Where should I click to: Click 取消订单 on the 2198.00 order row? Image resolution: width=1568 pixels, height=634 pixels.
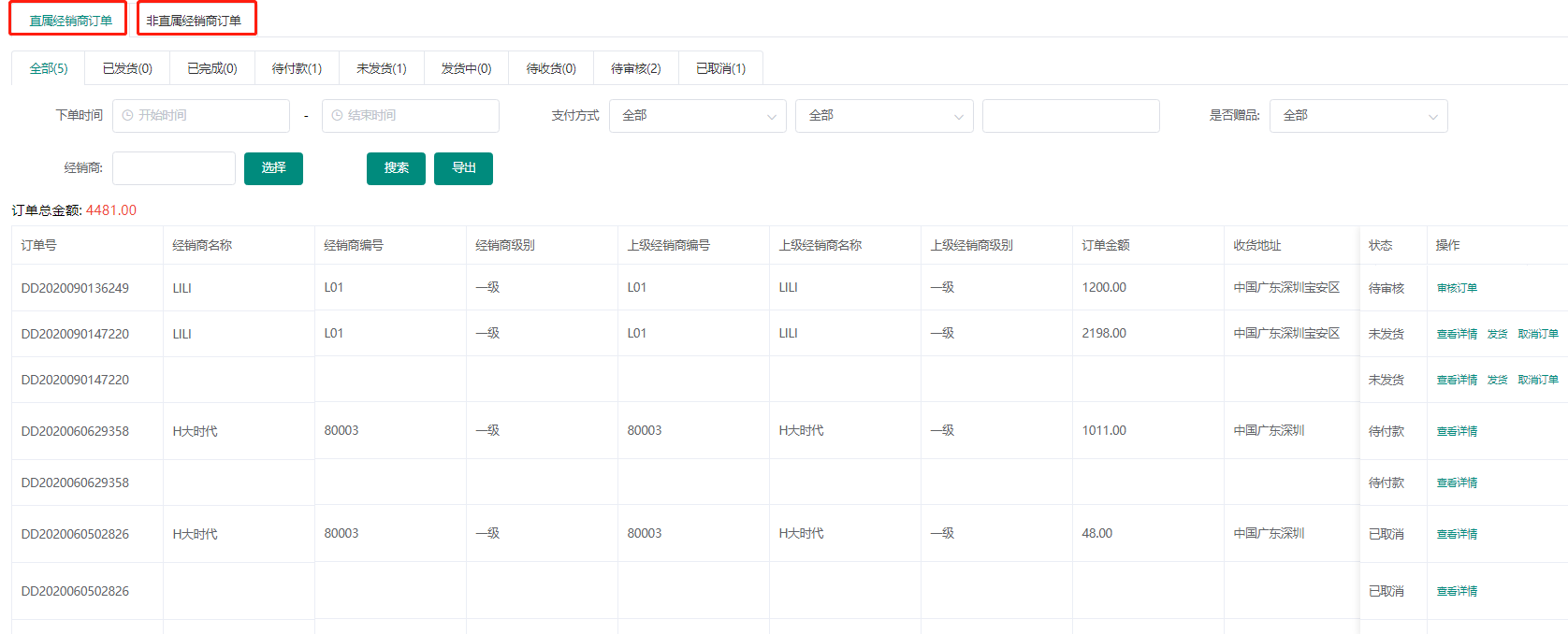click(1538, 334)
